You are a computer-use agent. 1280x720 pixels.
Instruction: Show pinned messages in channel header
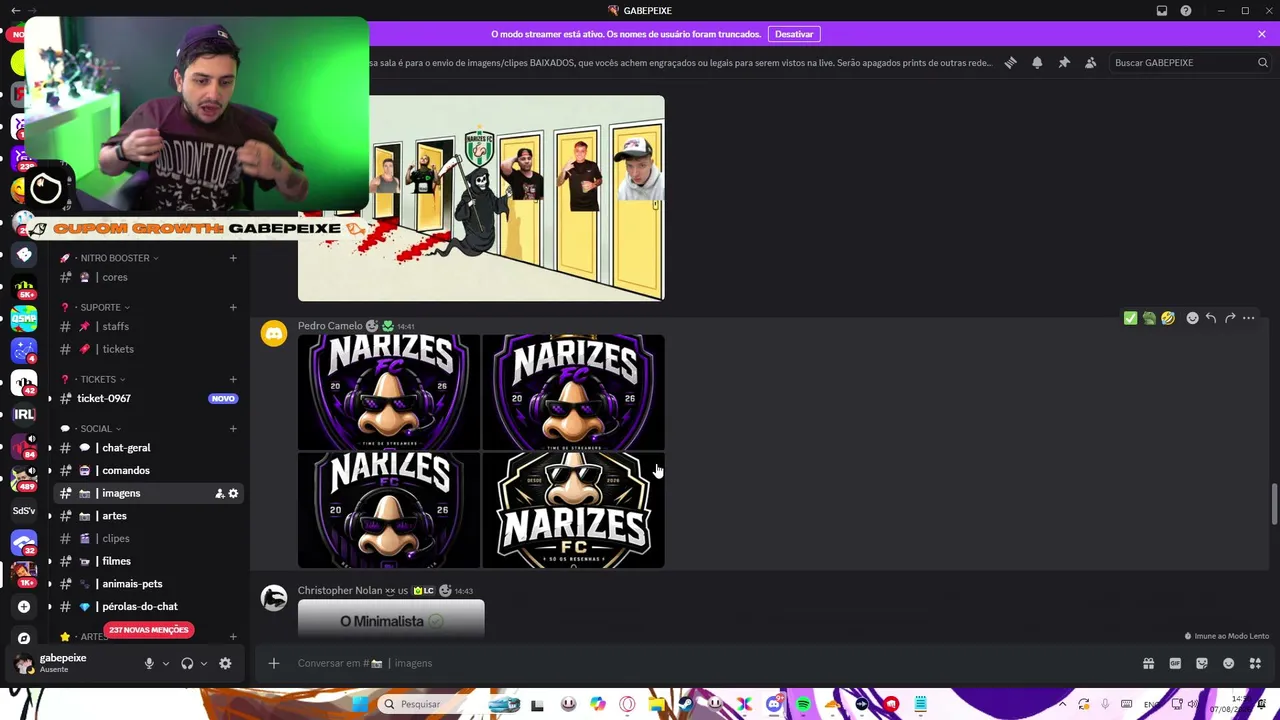(x=1064, y=62)
